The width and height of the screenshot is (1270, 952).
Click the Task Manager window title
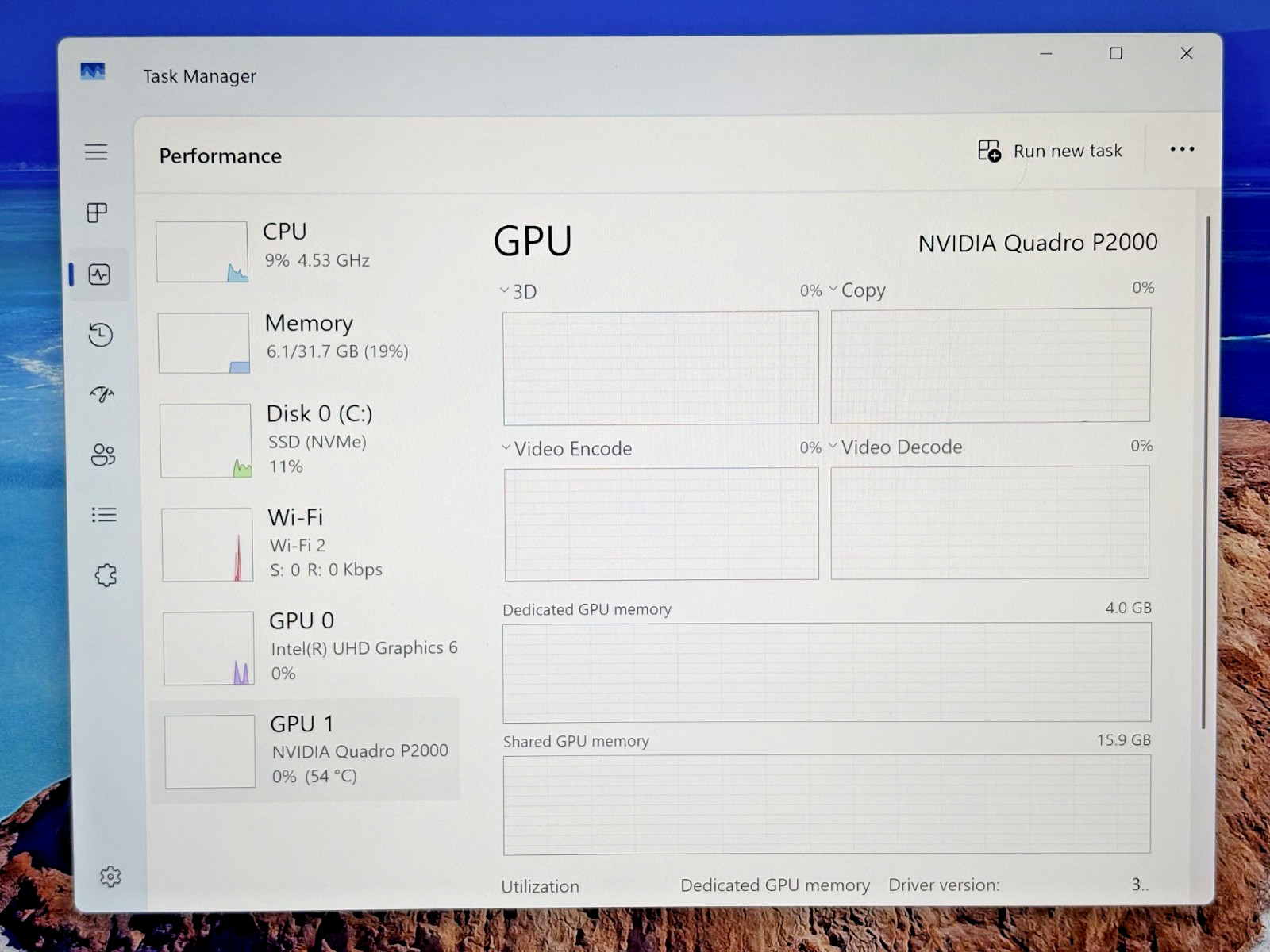click(199, 76)
